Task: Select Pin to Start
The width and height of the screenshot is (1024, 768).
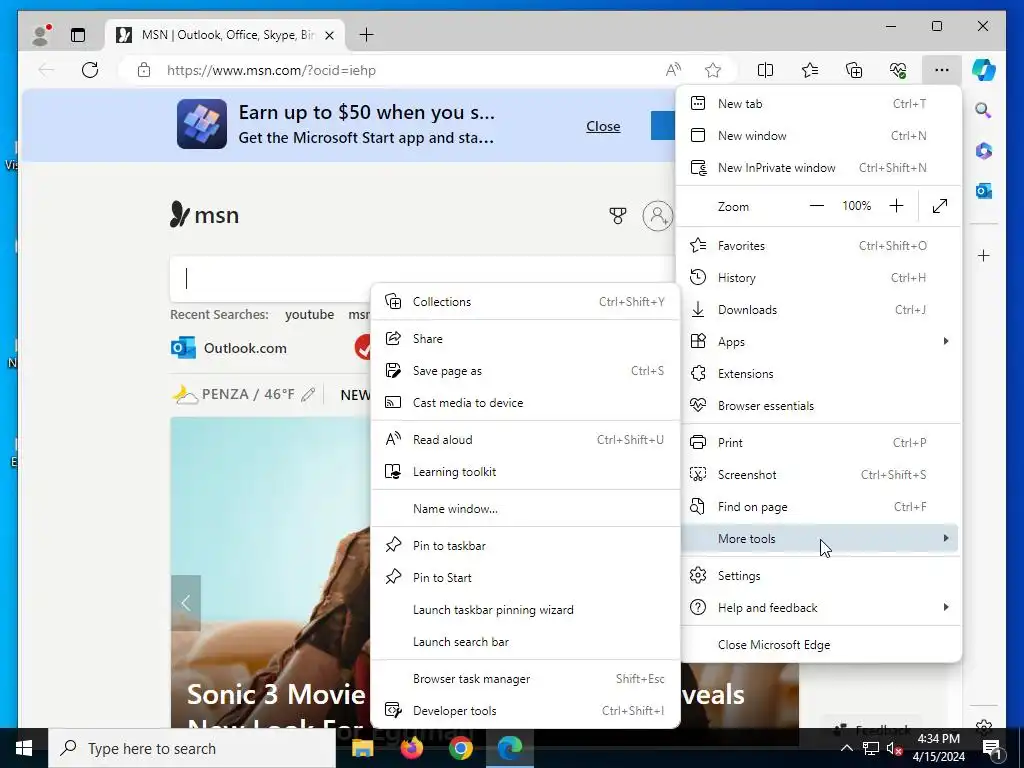Action: pos(525,578)
